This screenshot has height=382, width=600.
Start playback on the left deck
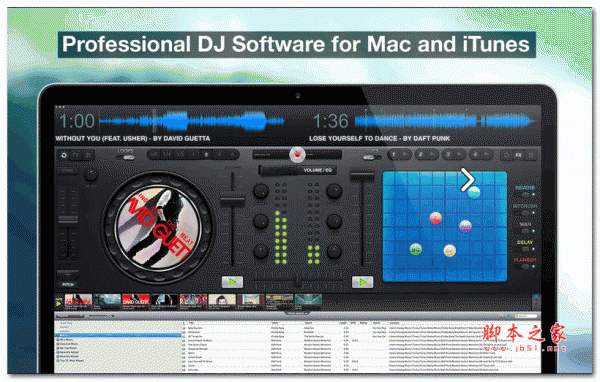point(232,282)
